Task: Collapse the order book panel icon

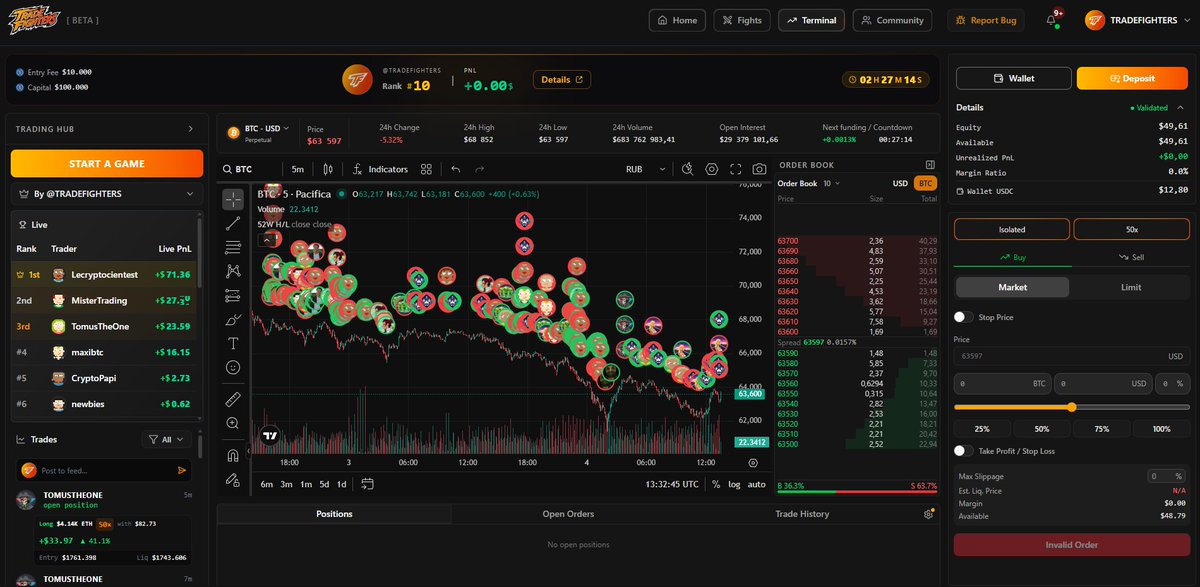Action: pyautogui.click(x=930, y=164)
